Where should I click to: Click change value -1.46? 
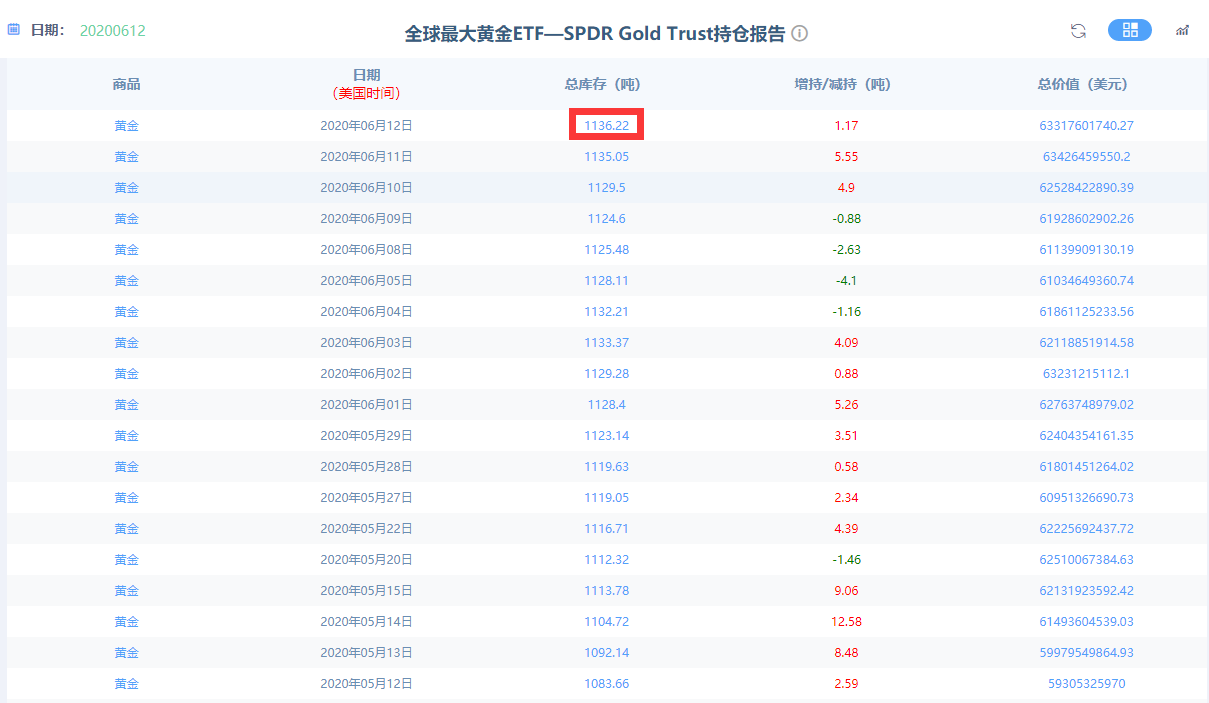[x=847, y=560]
